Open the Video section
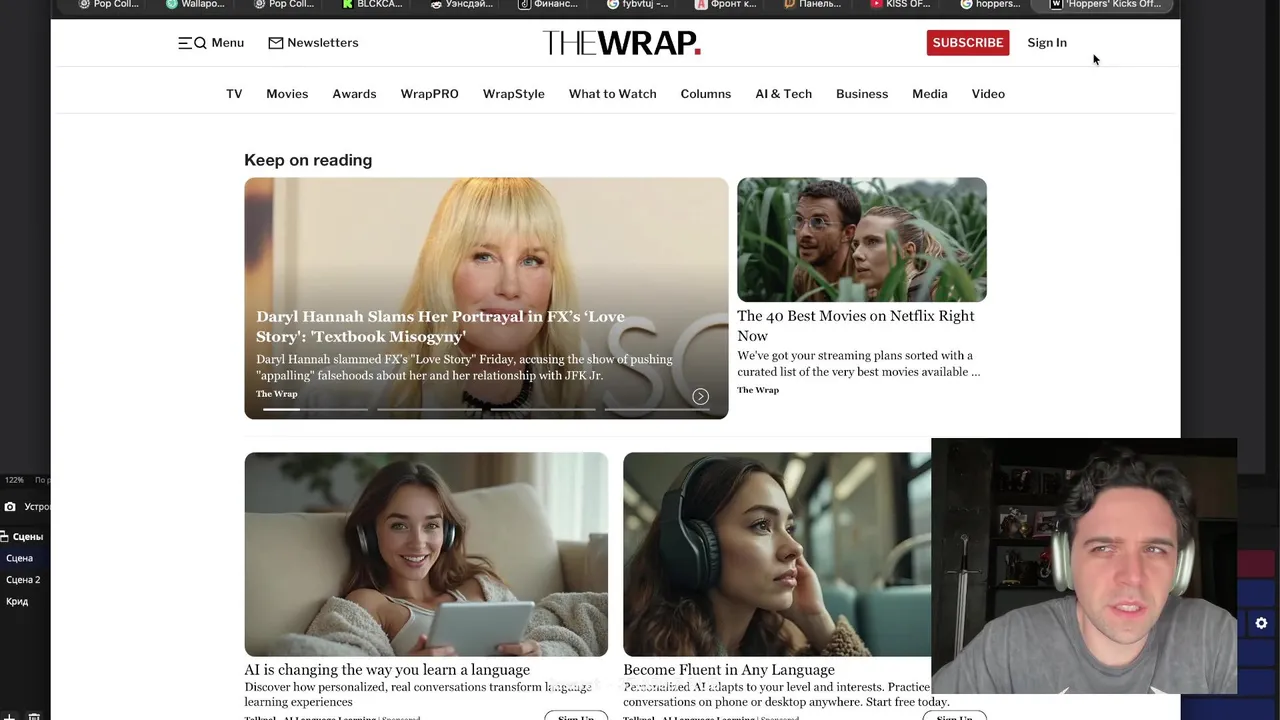Viewport: 1280px width, 720px height. click(988, 94)
